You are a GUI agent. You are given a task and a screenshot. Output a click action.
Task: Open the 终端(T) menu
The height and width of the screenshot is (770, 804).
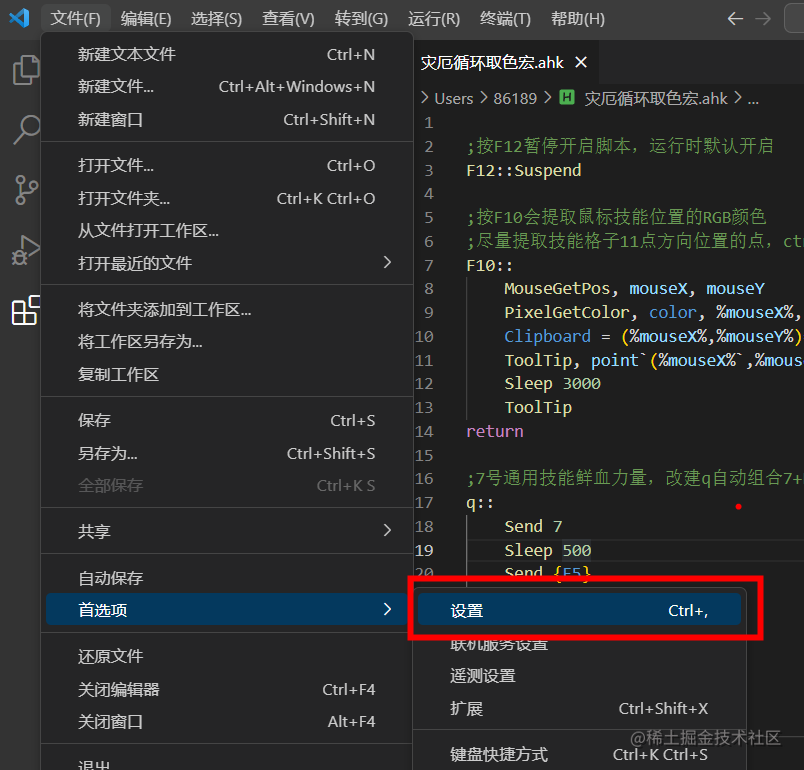pos(506,18)
